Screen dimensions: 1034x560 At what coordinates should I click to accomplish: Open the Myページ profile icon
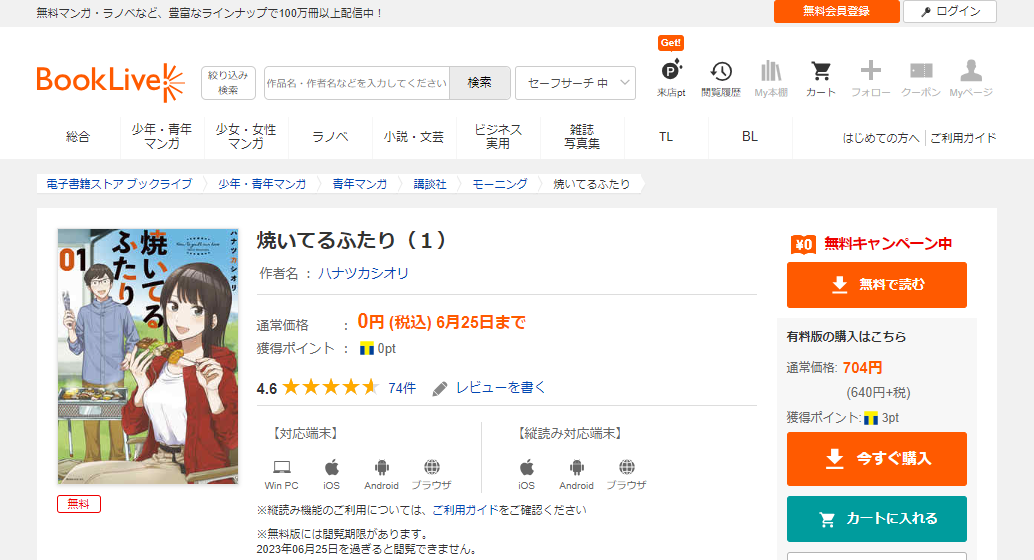pos(971,72)
